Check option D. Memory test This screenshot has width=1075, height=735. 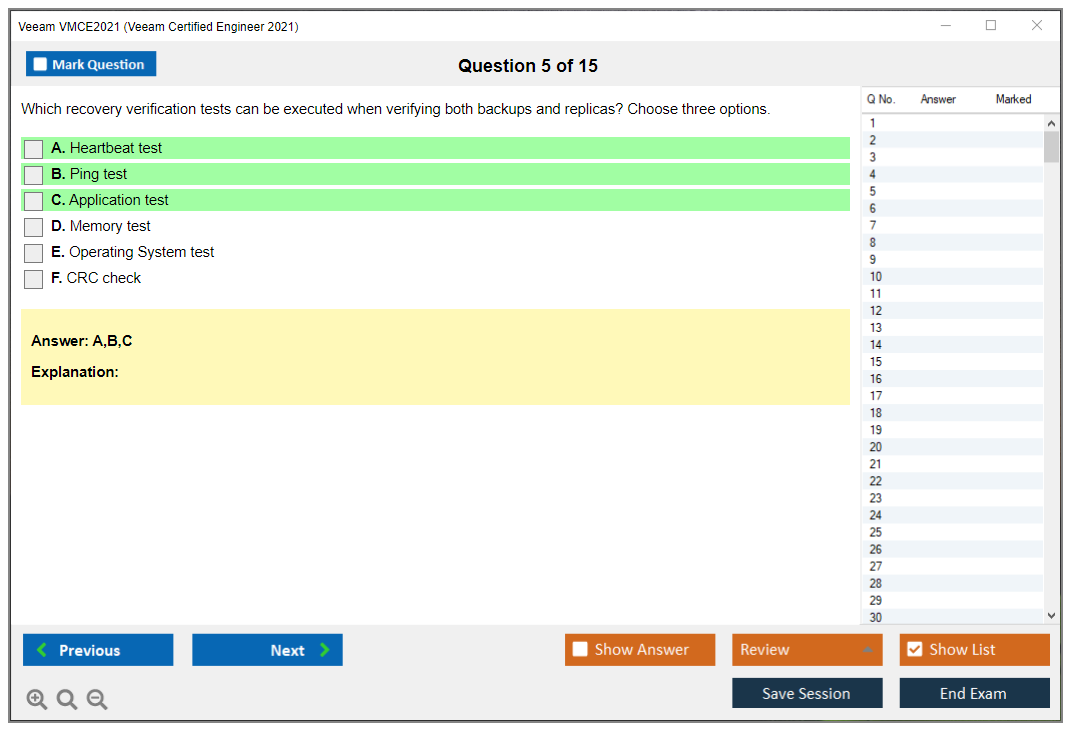pos(34,227)
